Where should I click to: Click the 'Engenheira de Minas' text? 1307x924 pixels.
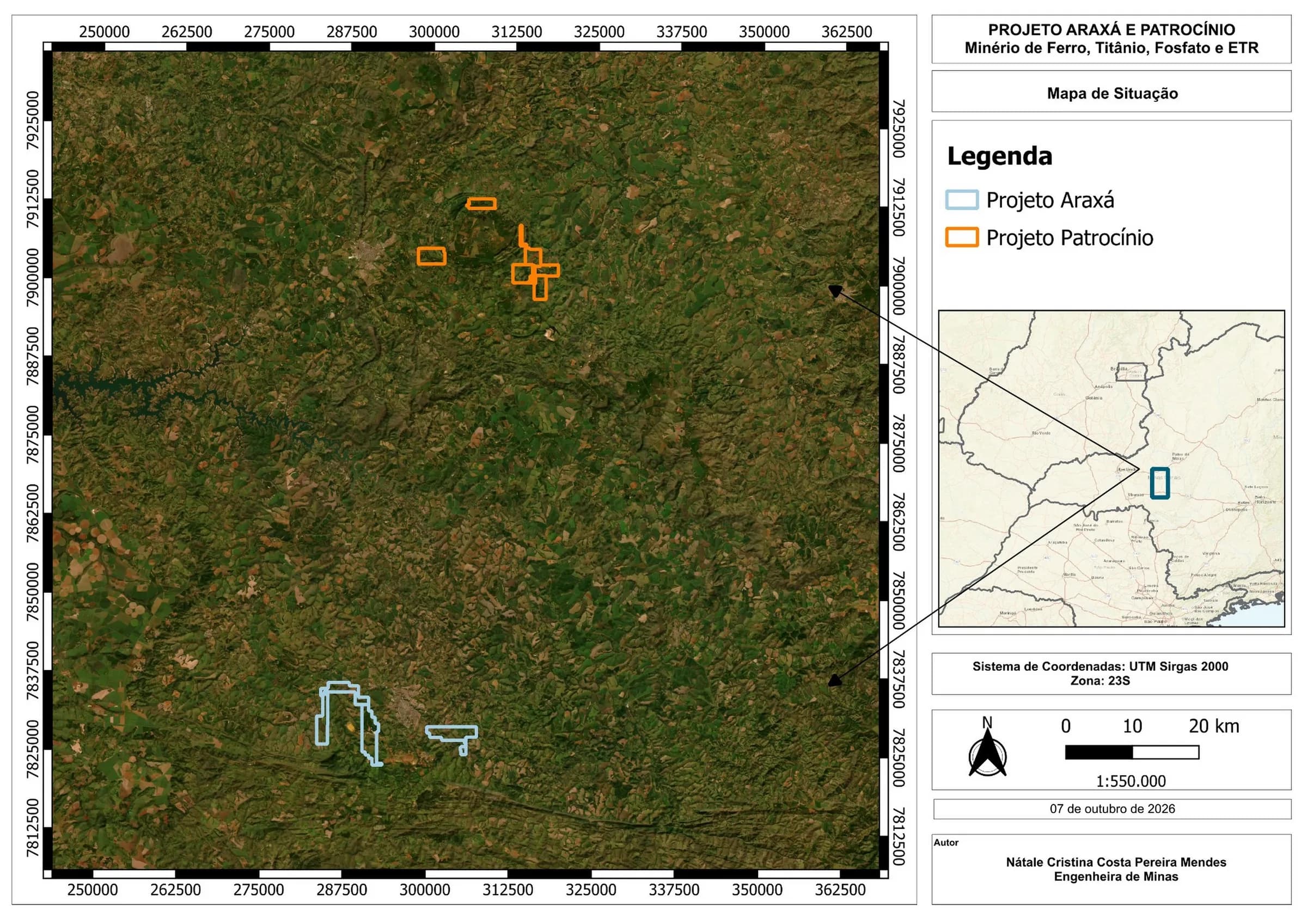pyautogui.click(x=1116, y=877)
